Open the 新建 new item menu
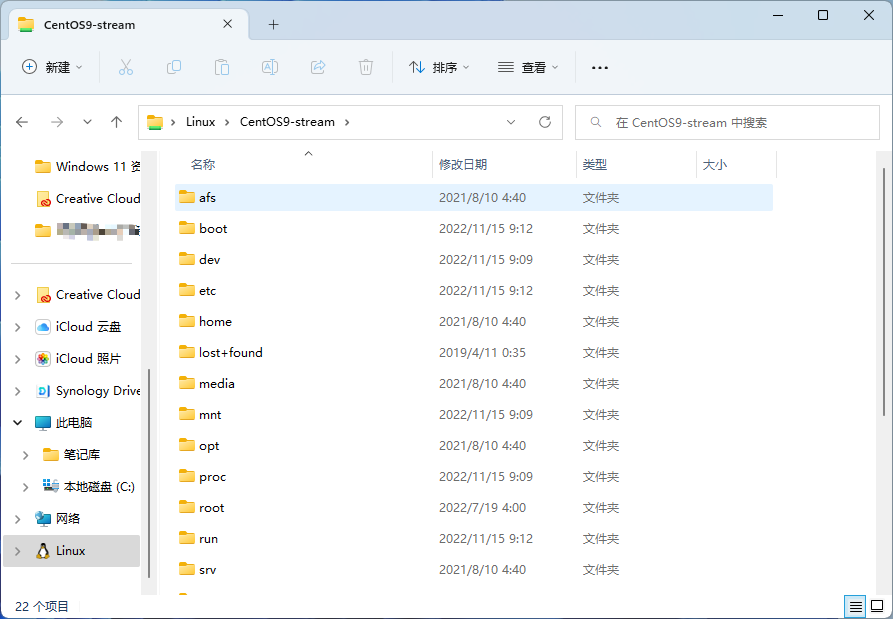The image size is (893, 619). click(52, 67)
